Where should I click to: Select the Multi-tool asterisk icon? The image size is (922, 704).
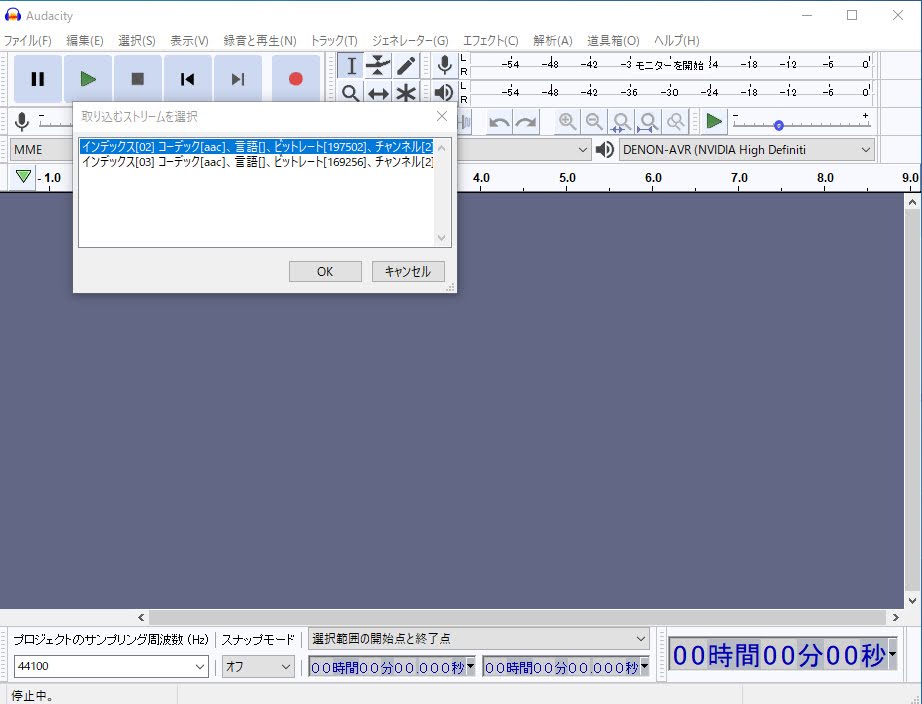(x=405, y=94)
